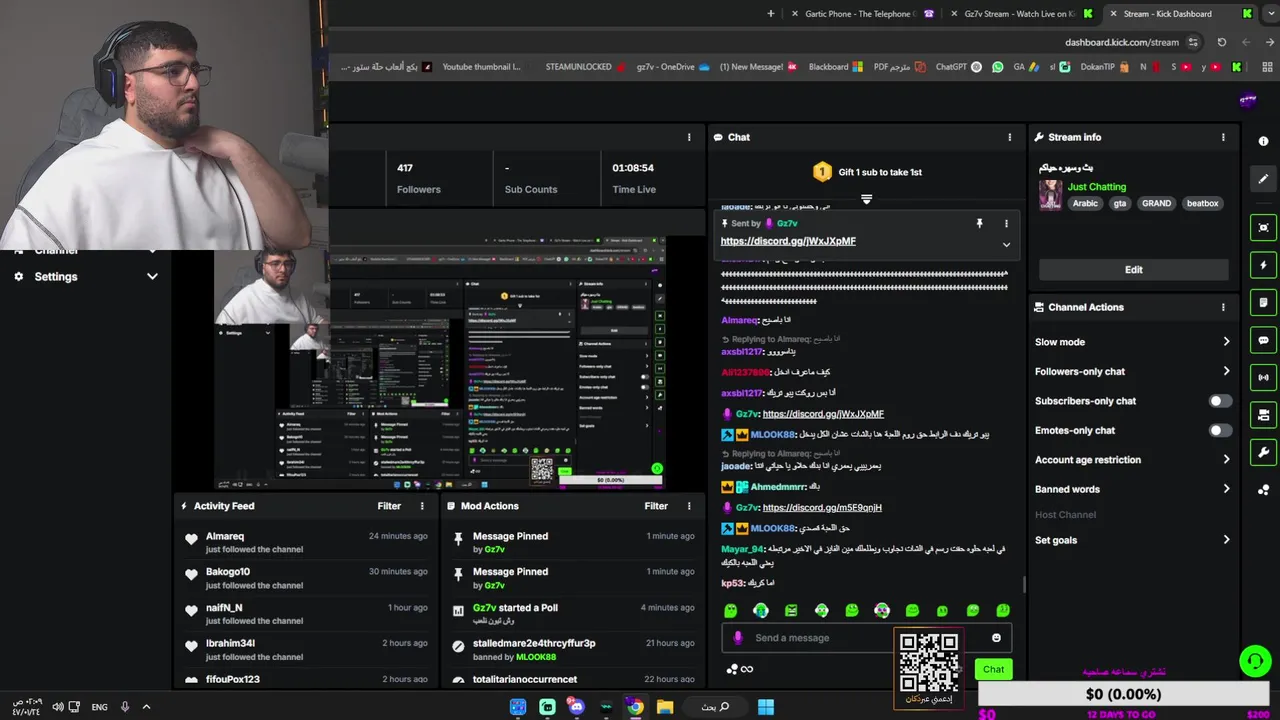The image size is (1280, 720).
Task: Click the chat panel scrollbar
Action: point(1023,584)
